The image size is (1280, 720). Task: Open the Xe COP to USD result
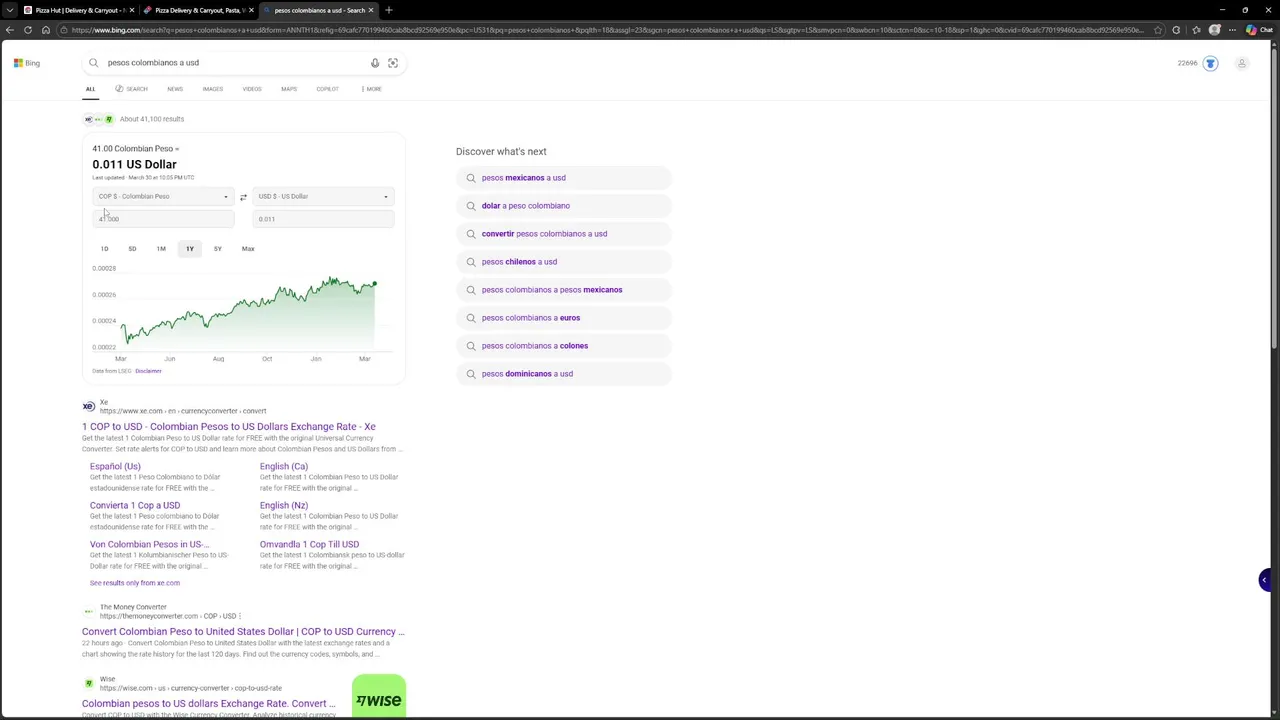click(229, 427)
